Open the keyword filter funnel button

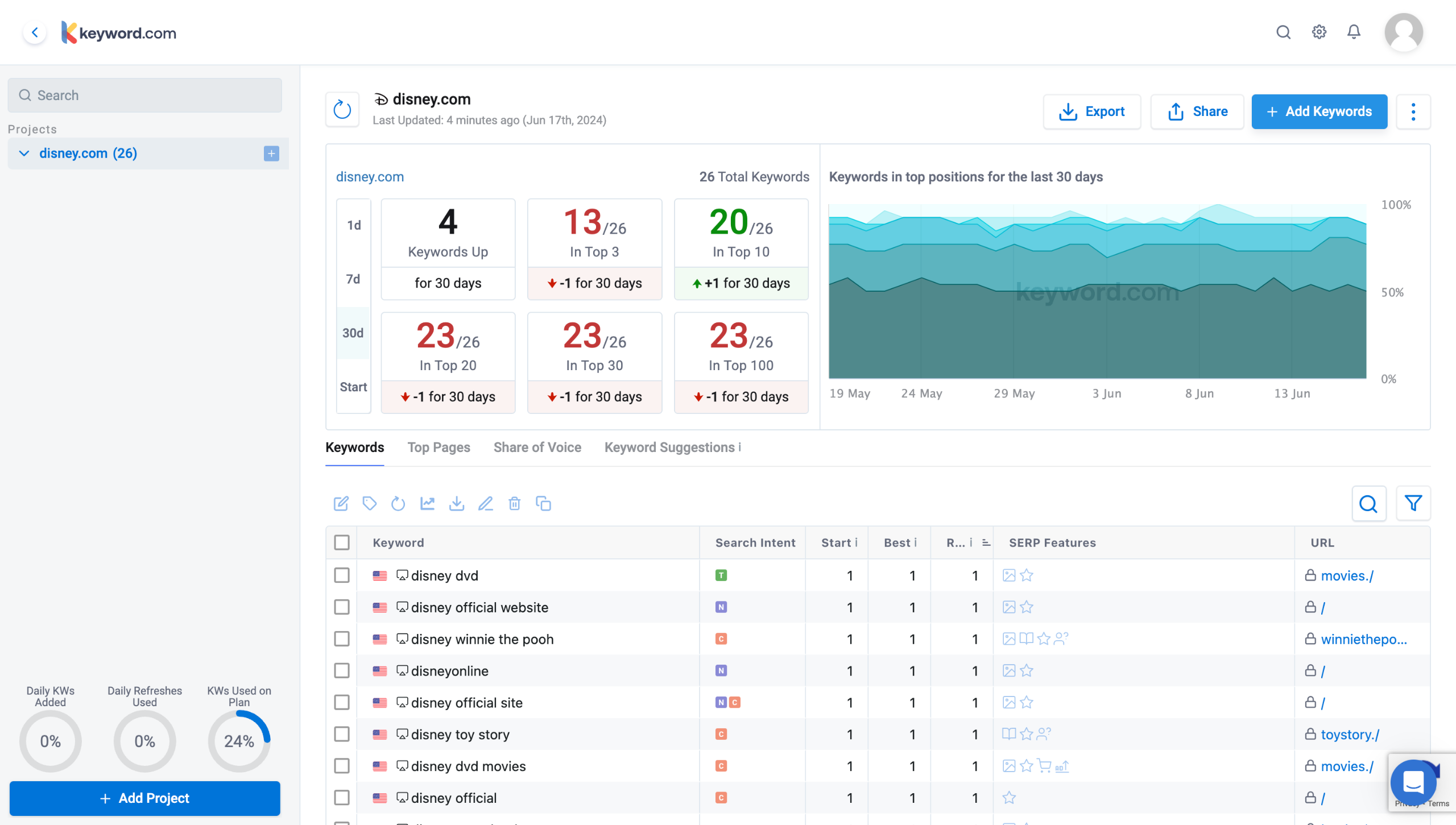click(x=1413, y=503)
